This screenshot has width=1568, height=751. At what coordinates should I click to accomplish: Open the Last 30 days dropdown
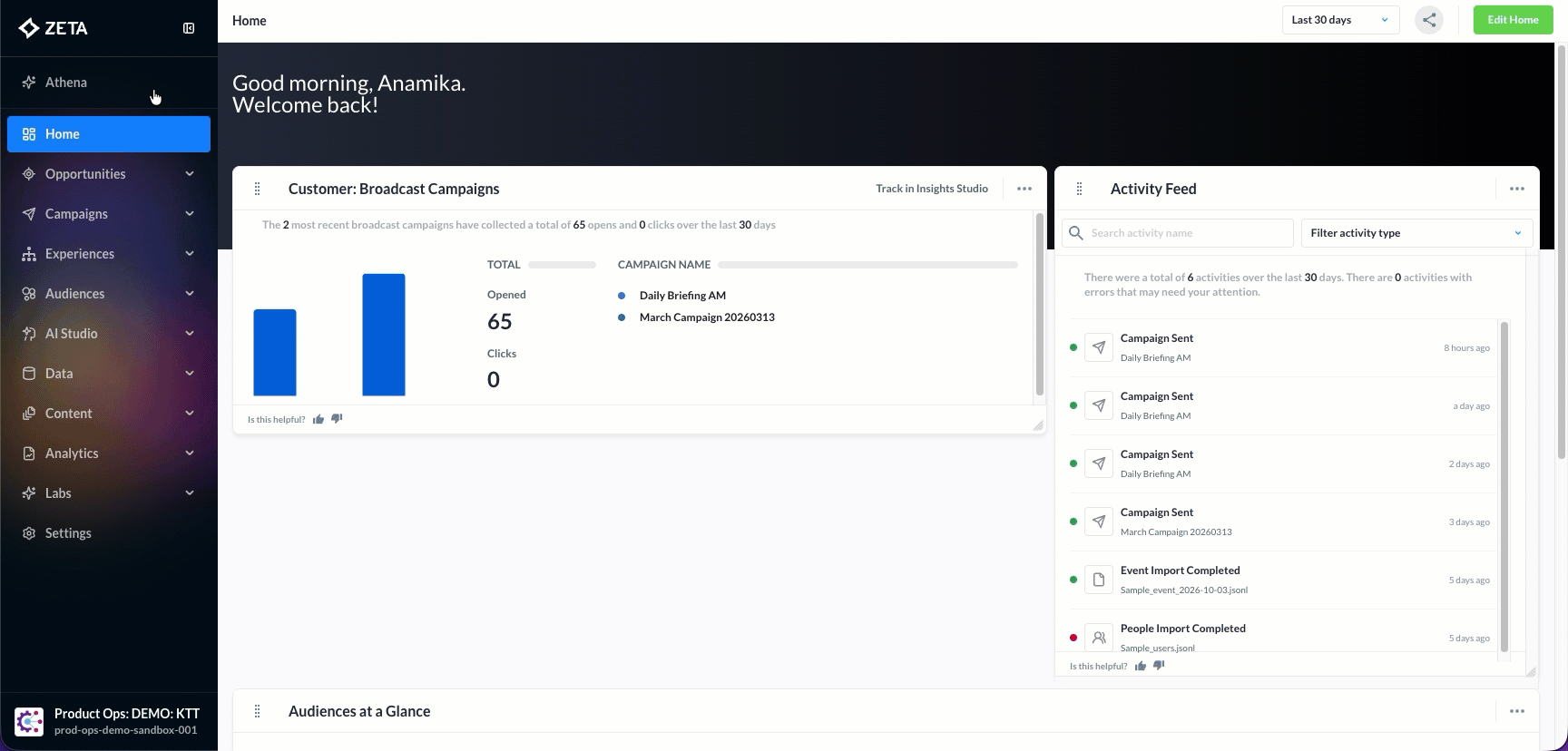coord(1339,20)
